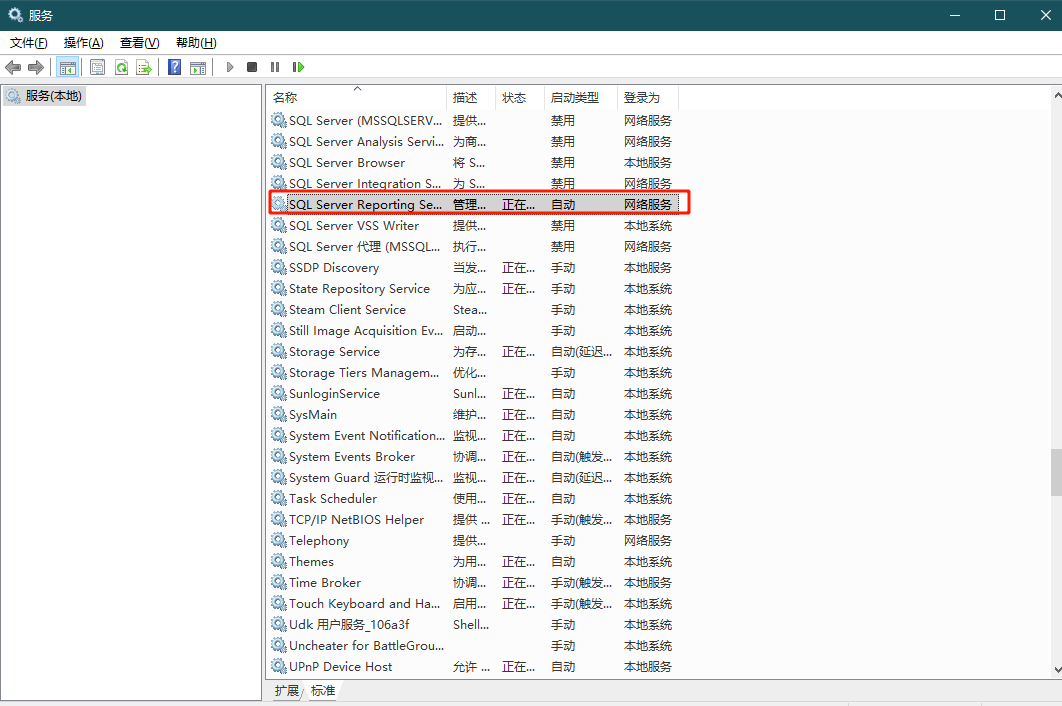
Task: Open the 文件(F) menu
Action: tap(28, 43)
